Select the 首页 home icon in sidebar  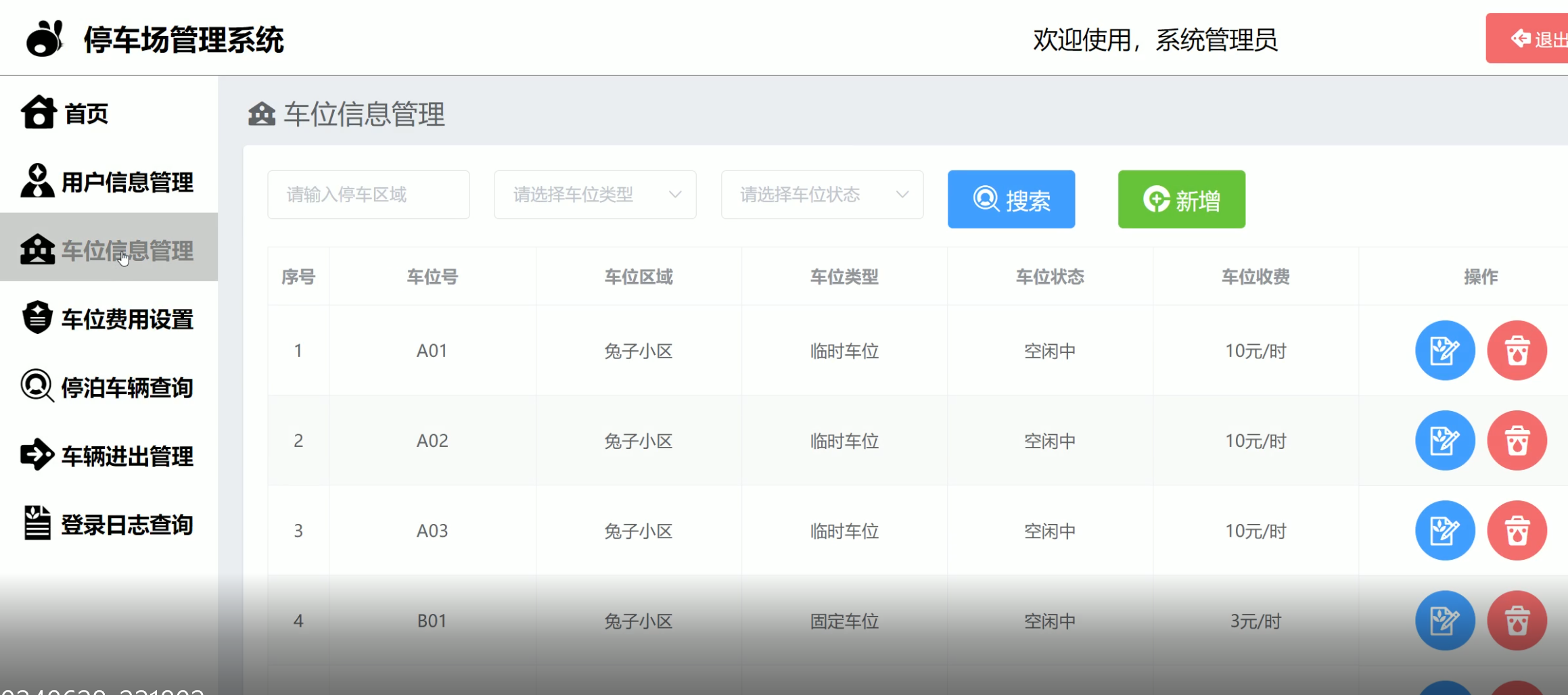37,113
